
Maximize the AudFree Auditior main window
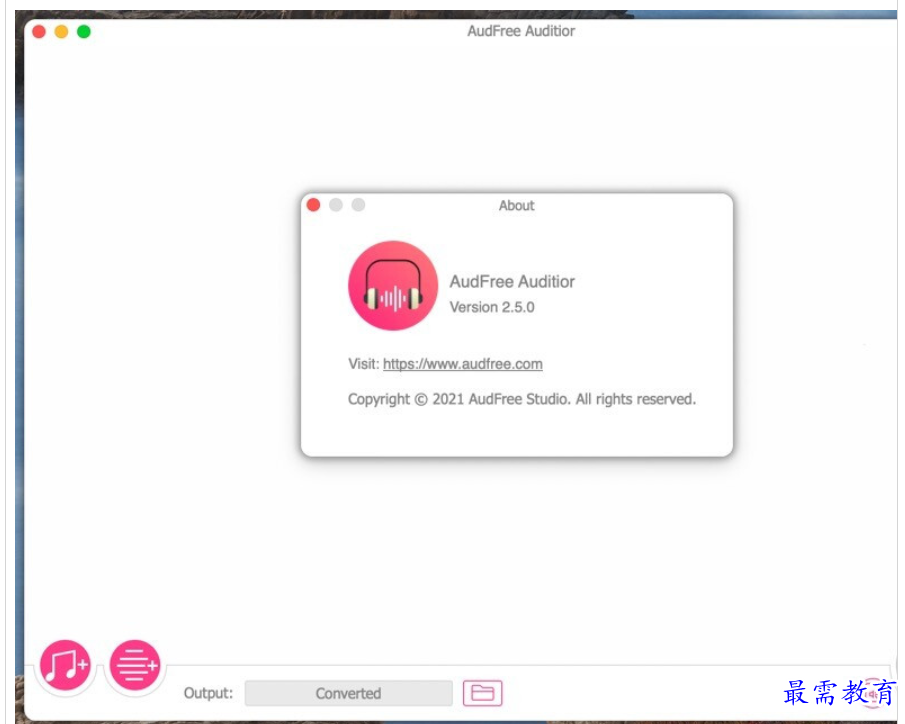(84, 32)
